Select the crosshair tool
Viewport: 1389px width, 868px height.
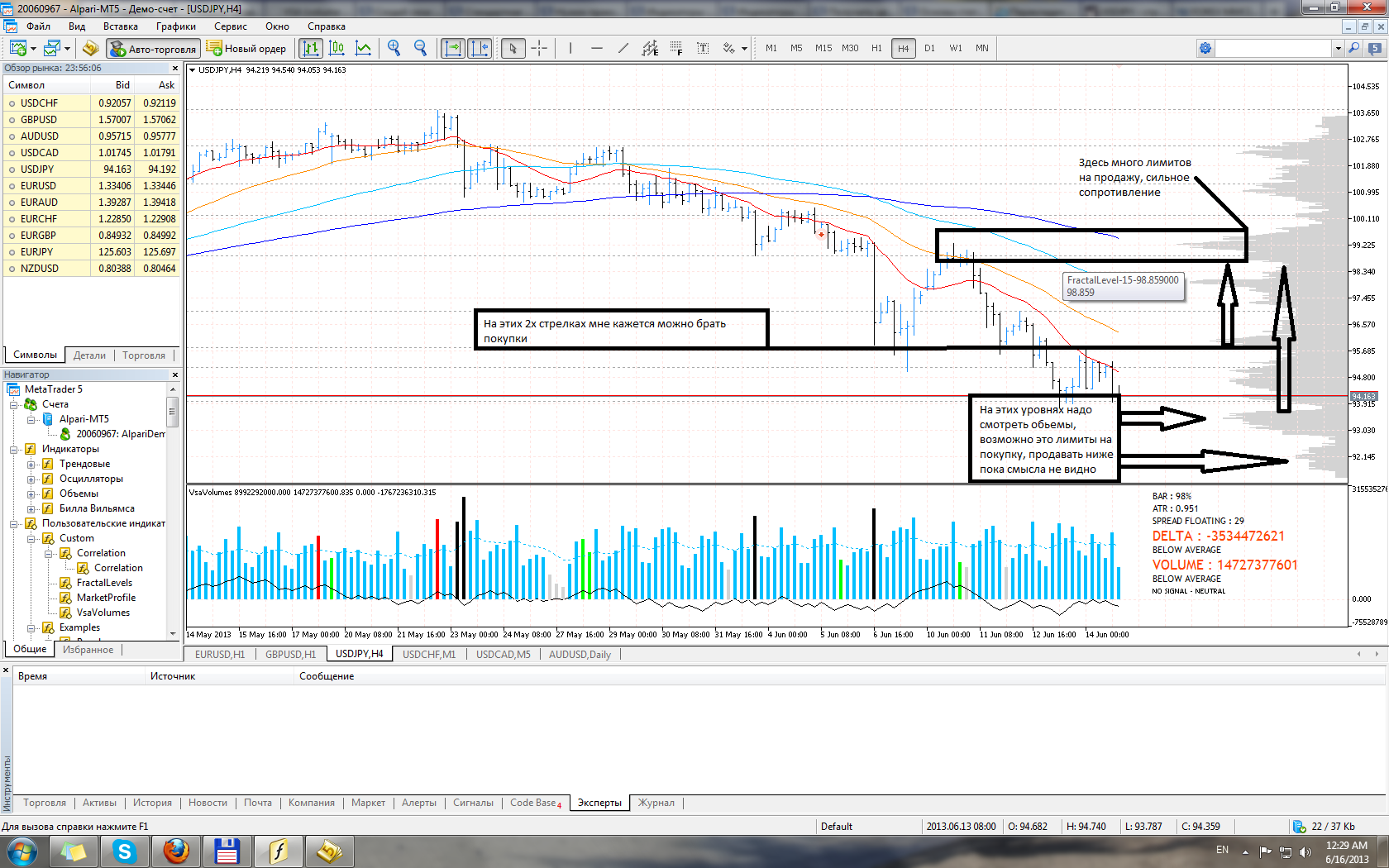[x=539, y=48]
